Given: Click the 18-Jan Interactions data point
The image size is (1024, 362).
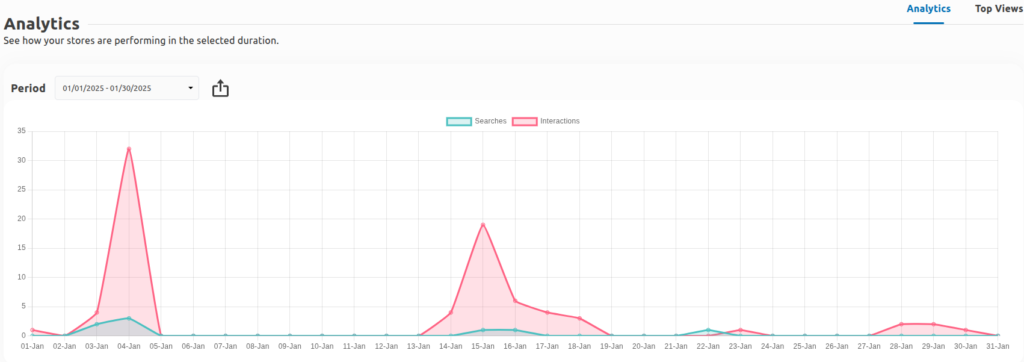Looking at the screenshot, I should (x=579, y=318).
